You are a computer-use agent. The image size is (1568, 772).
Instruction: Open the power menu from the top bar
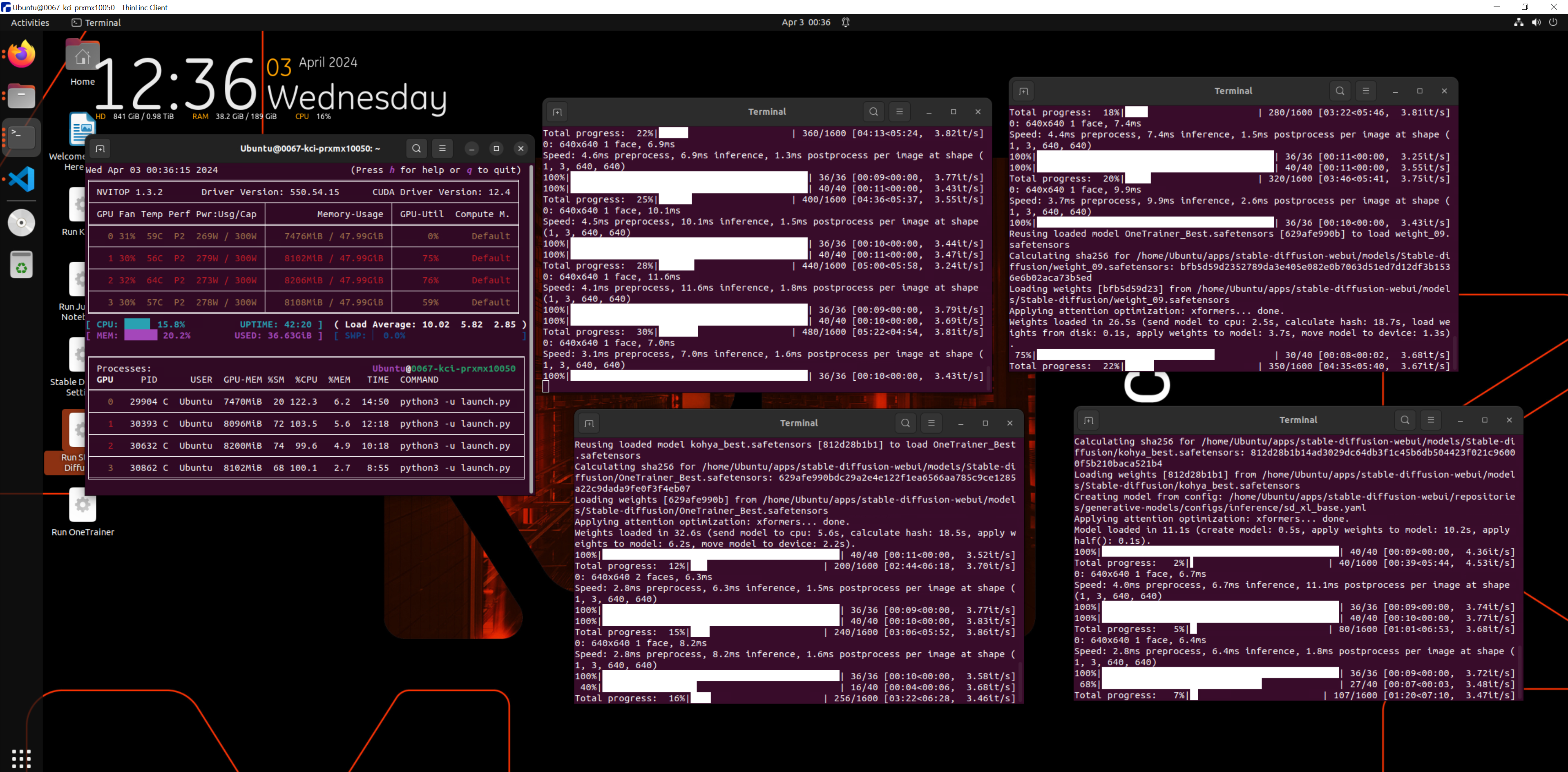pos(1553,22)
